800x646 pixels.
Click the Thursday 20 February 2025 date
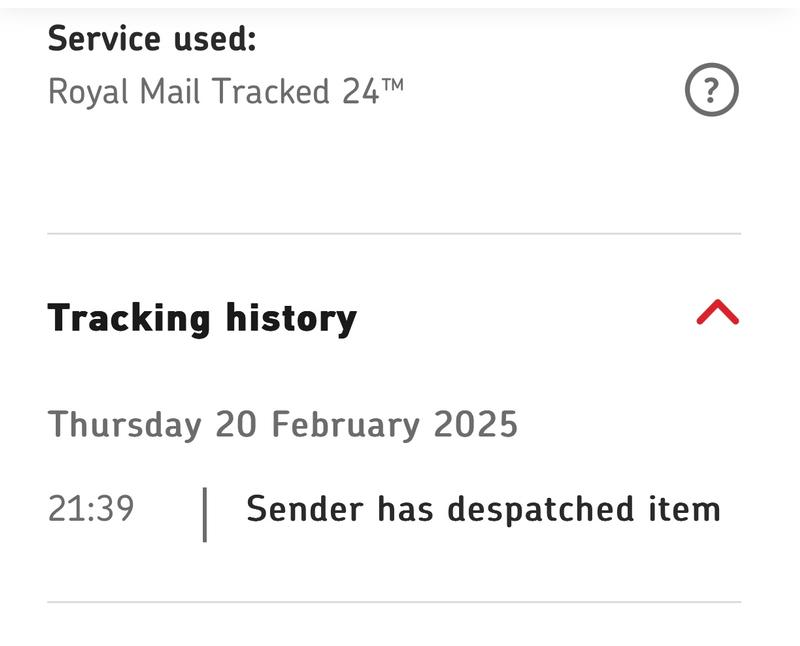pos(283,425)
